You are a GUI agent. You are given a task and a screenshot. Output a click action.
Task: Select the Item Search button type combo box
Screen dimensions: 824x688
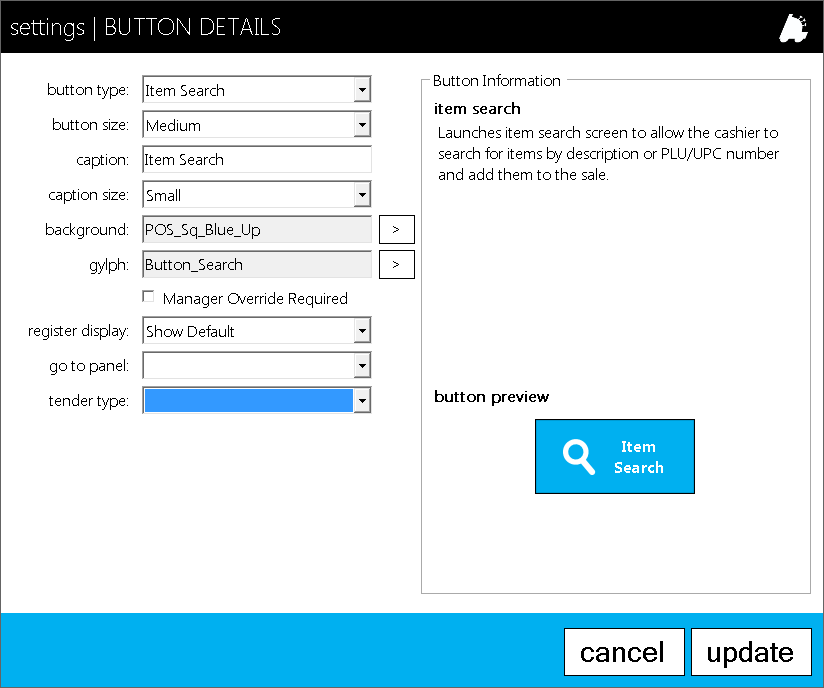coord(257,90)
